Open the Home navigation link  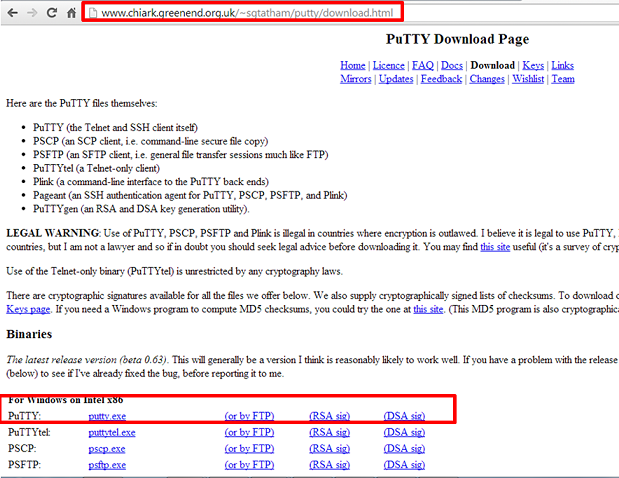coord(353,65)
